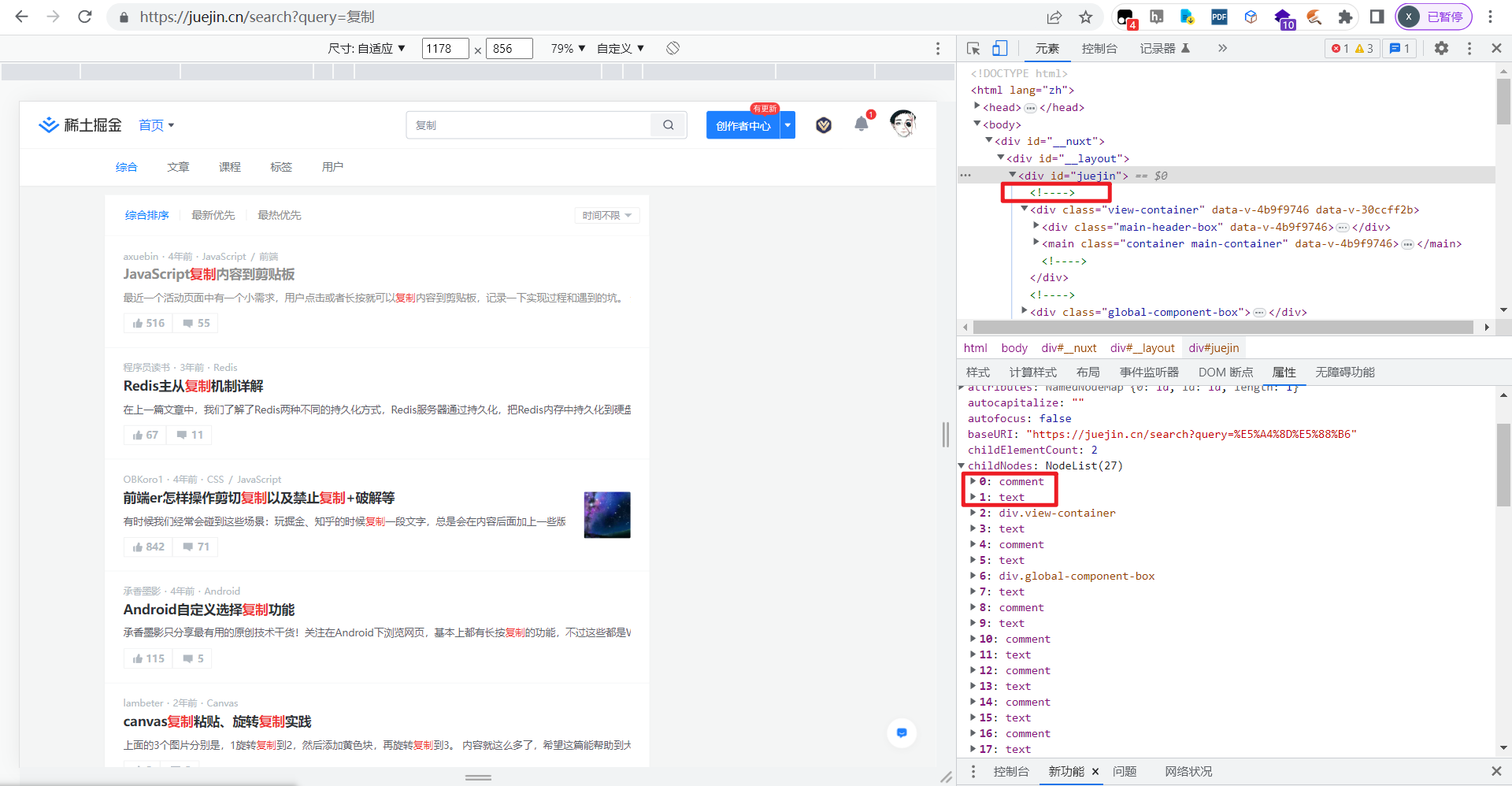Open article Android自定义选择复制功能
This screenshot has width=1512, height=786.
click(x=209, y=610)
